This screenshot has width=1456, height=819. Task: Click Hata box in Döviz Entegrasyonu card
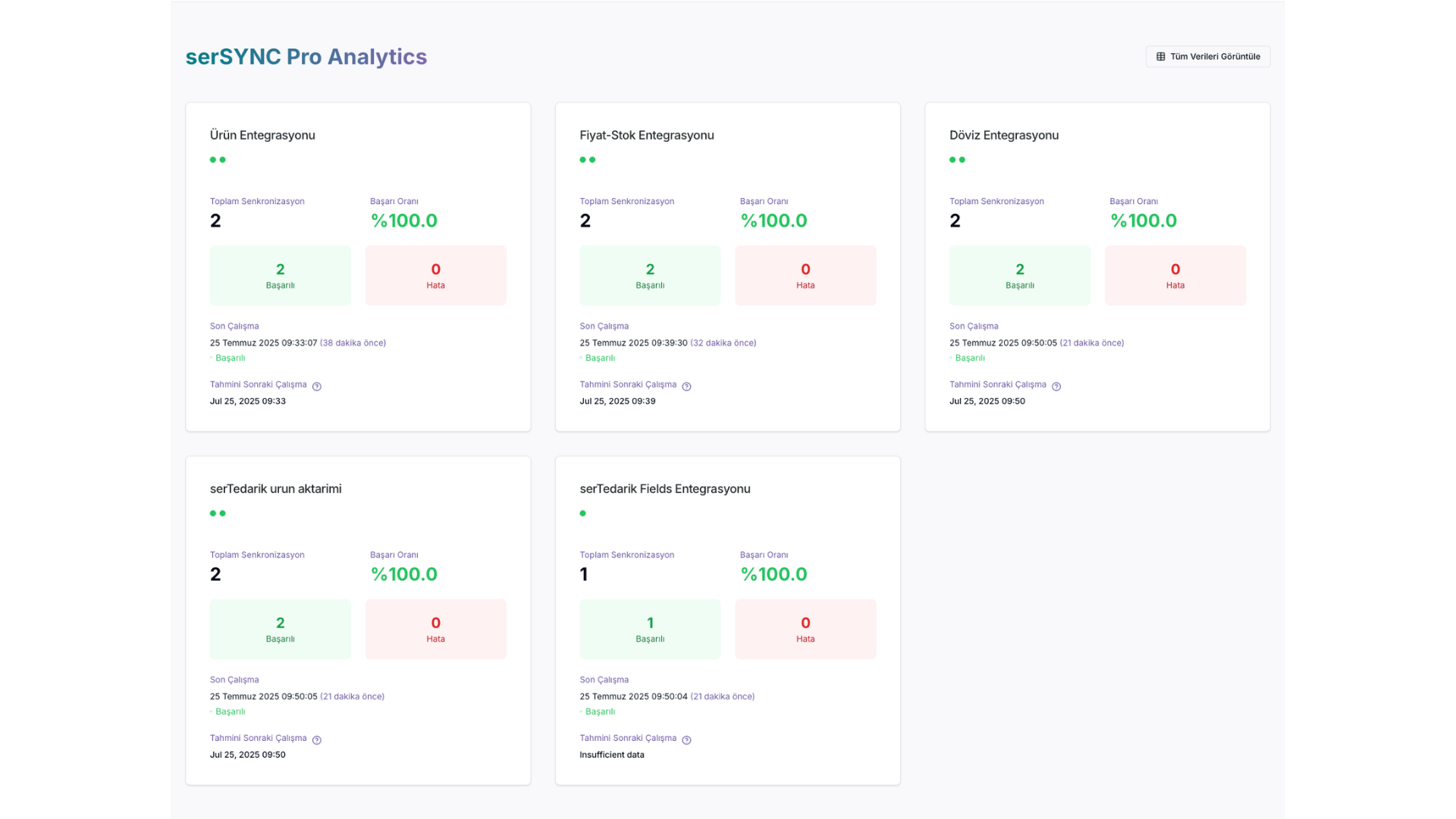(x=1175, y=275)
